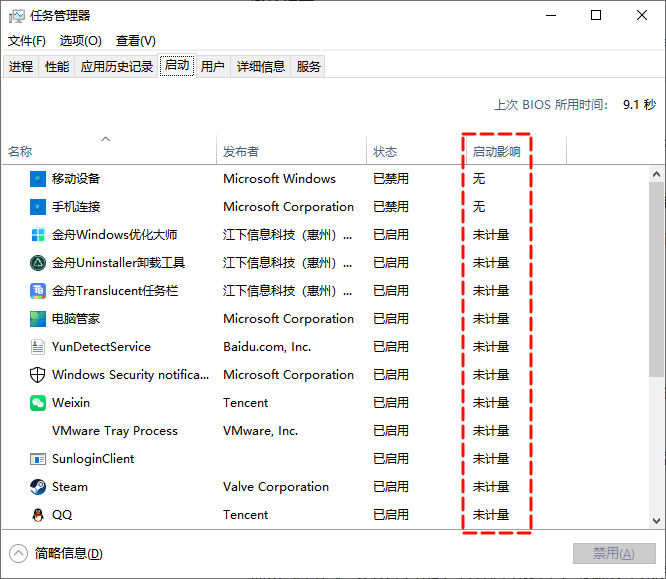
Task: Click the scrollbar down arrow
Action: [x=656, y=521]
